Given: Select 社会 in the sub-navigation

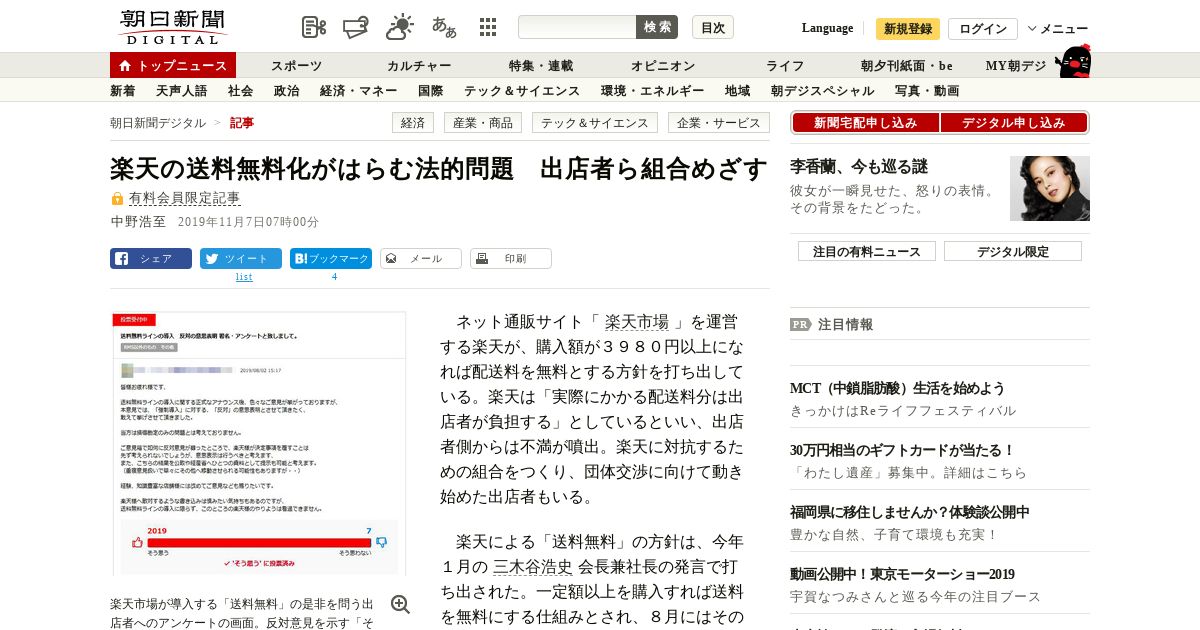Looking at the screenshot, I should pyautogui.click(x=241, y=91).
